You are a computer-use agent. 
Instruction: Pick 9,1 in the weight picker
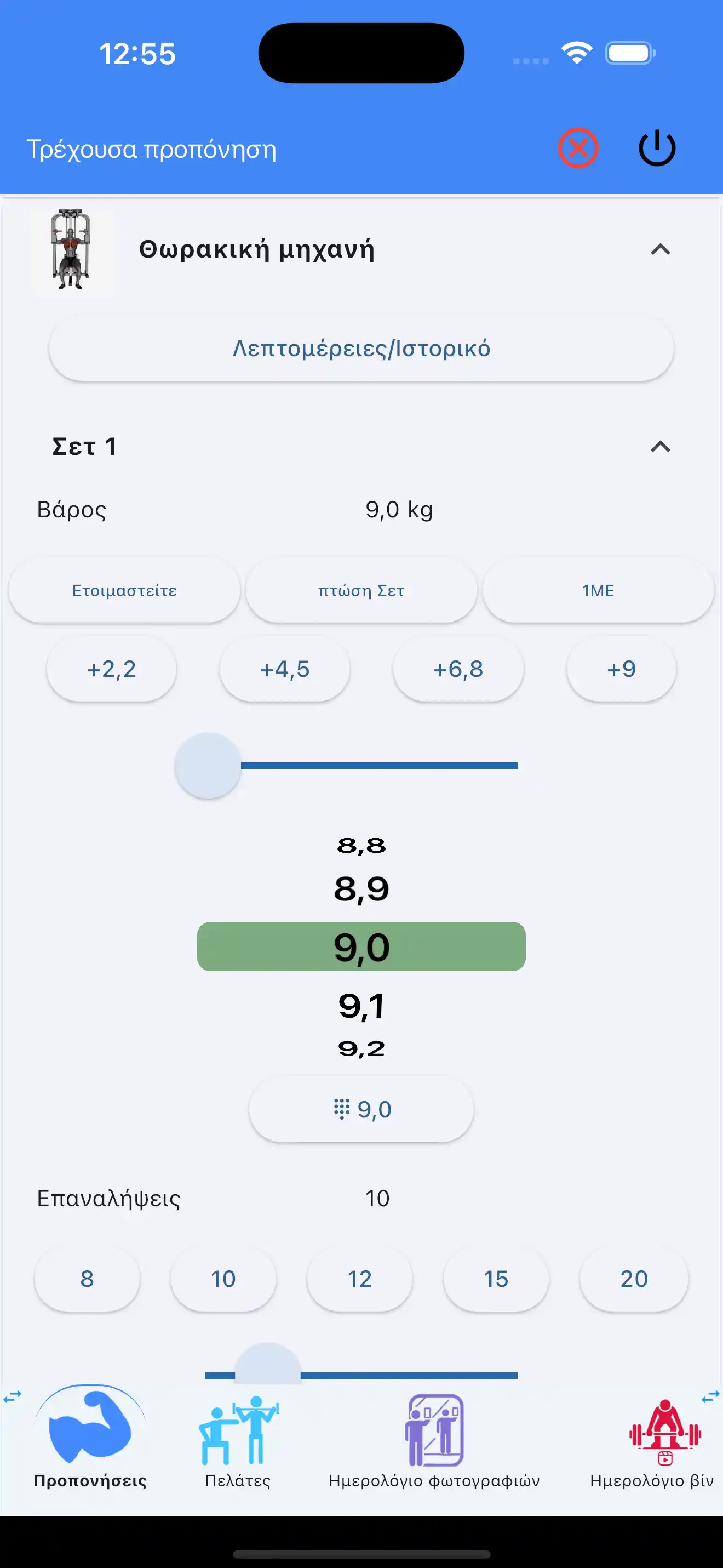pos(361,1006)
